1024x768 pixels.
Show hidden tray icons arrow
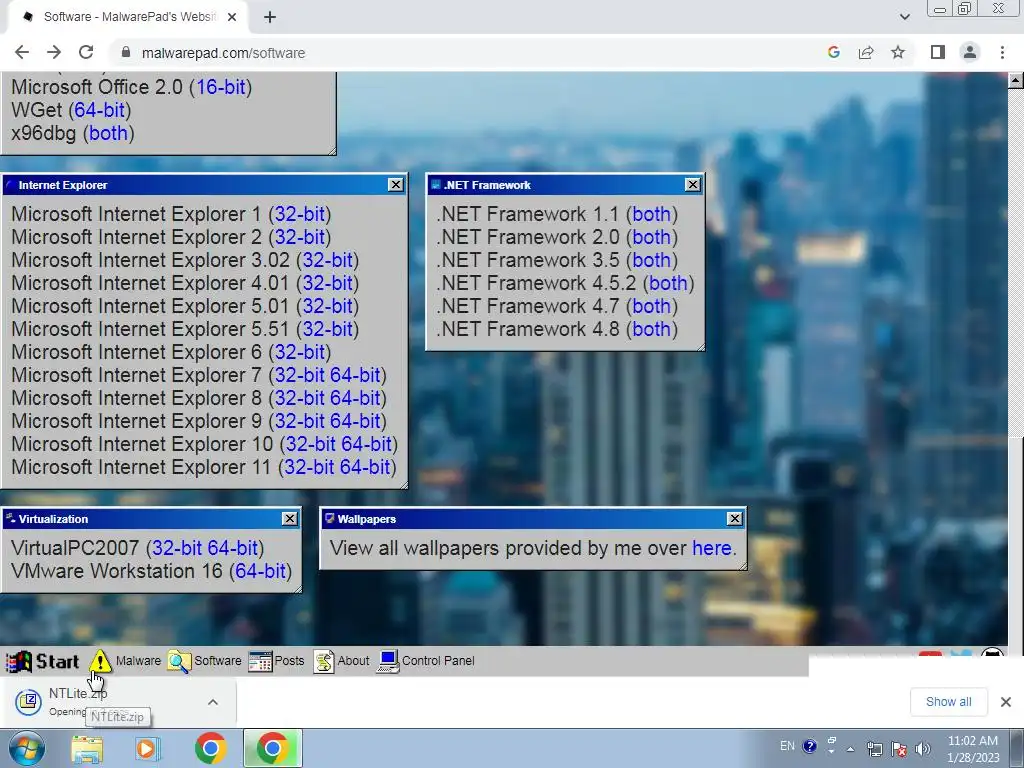tap(850, 749)
